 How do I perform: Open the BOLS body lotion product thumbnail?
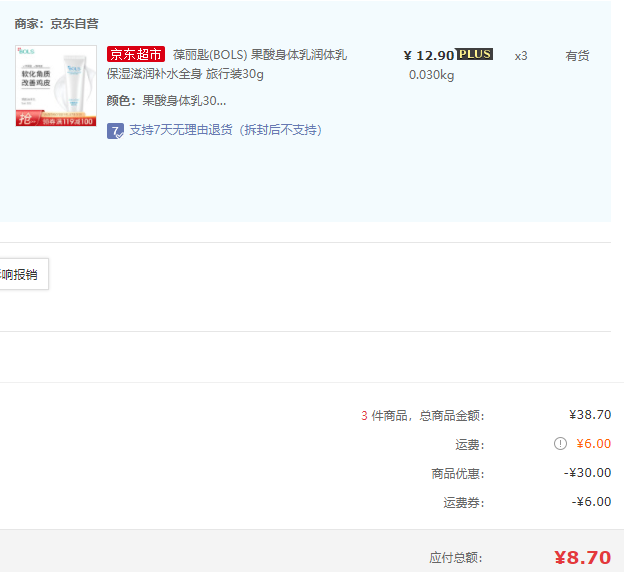pyautogui.click(x=56, y=86)
